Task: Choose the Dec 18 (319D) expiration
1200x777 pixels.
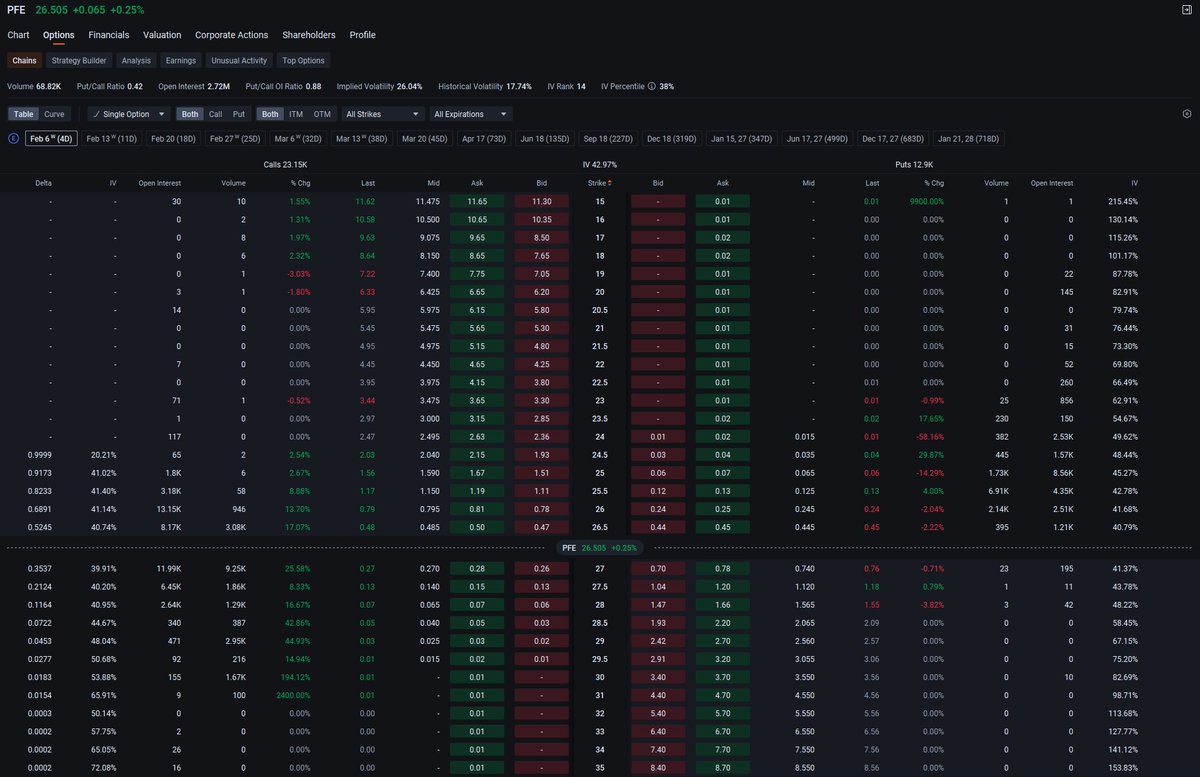Action: click(671, 139)
